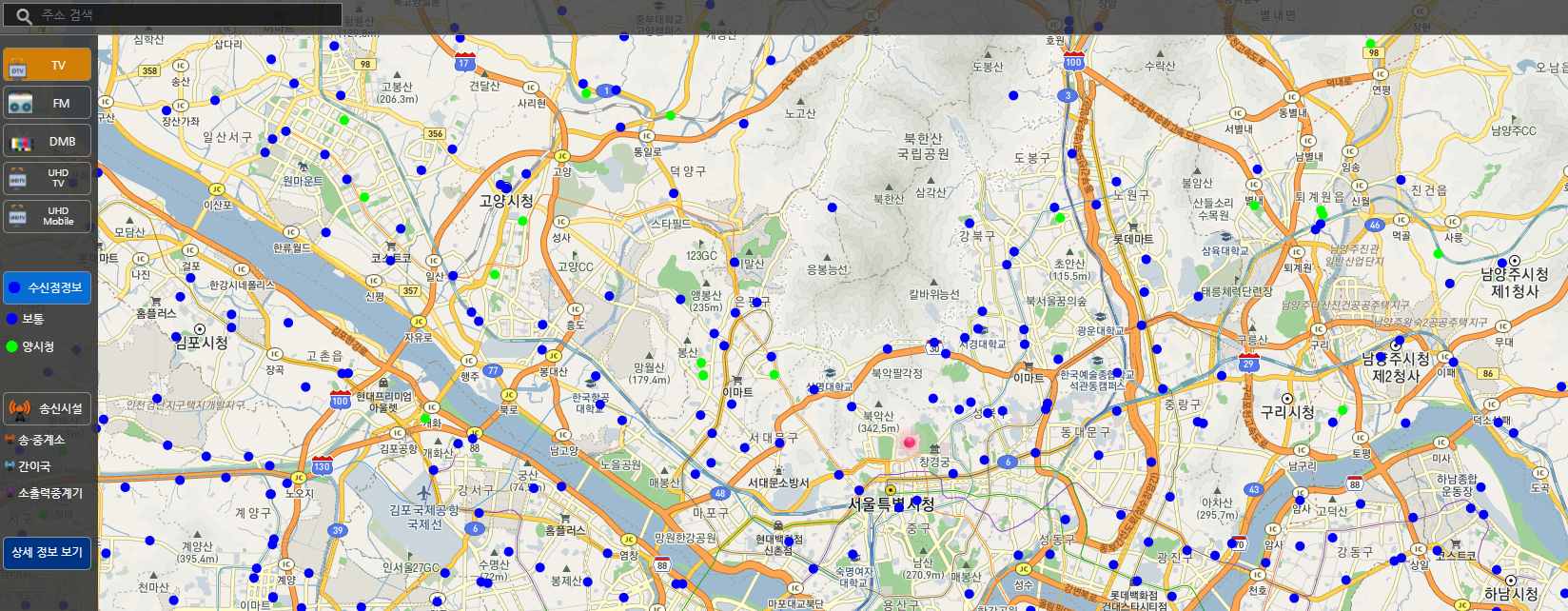Click the route 29 highway shield
The image size is (1568, 611).
coord(1248,363)
